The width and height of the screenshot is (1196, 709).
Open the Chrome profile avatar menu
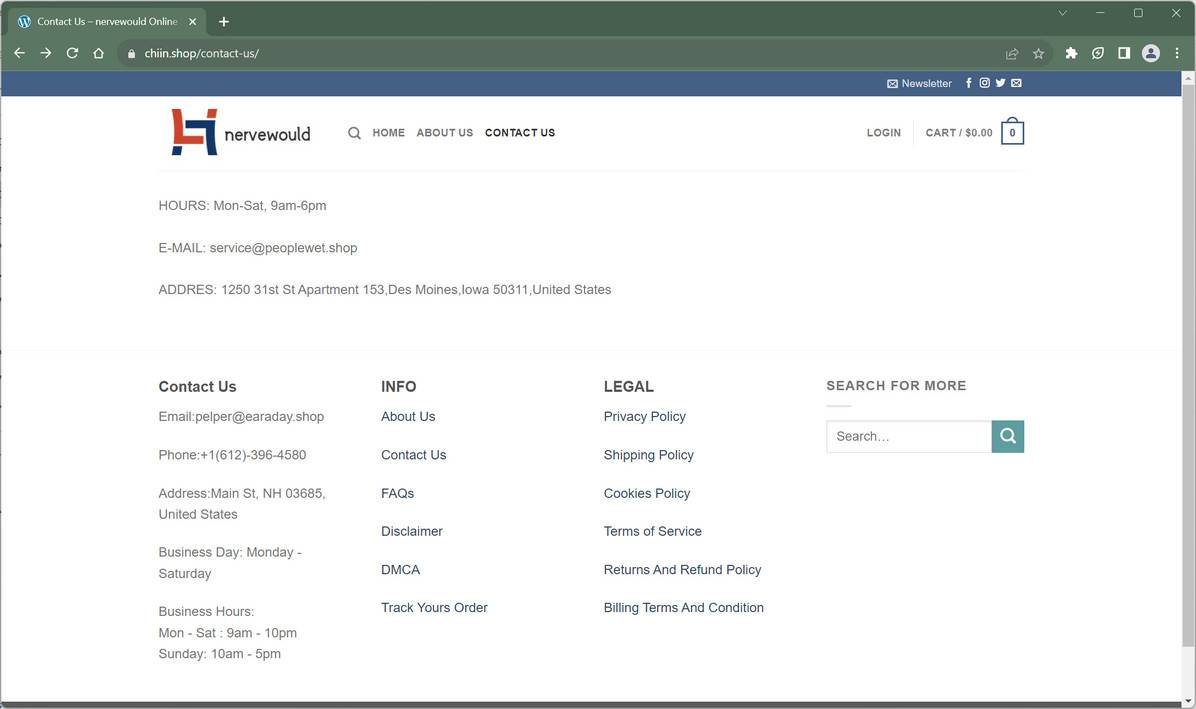(1150, 53)
